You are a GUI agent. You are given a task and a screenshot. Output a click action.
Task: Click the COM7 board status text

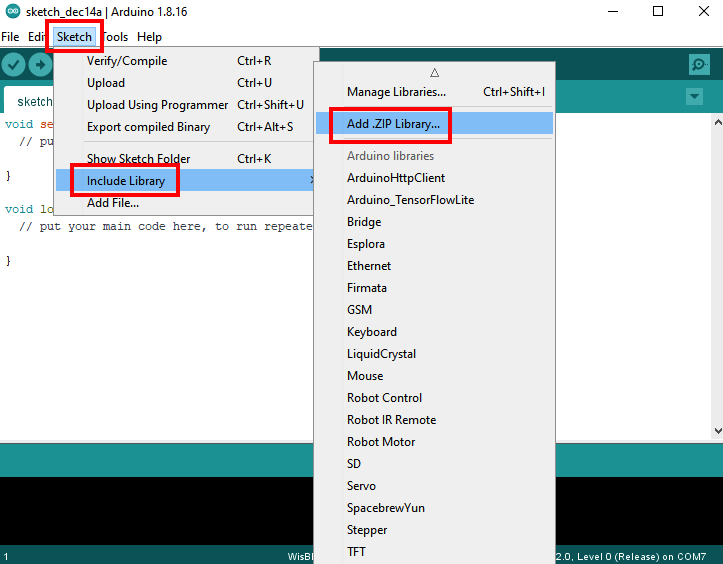[632, 557]
